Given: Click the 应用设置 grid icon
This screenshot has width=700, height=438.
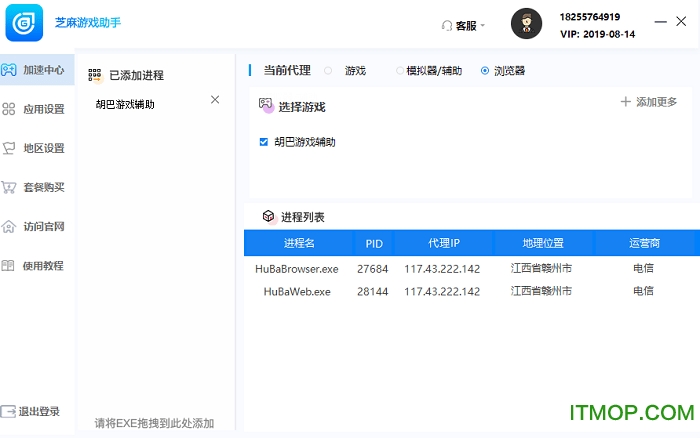Looking at the screenshot, I should click(8, 109).
